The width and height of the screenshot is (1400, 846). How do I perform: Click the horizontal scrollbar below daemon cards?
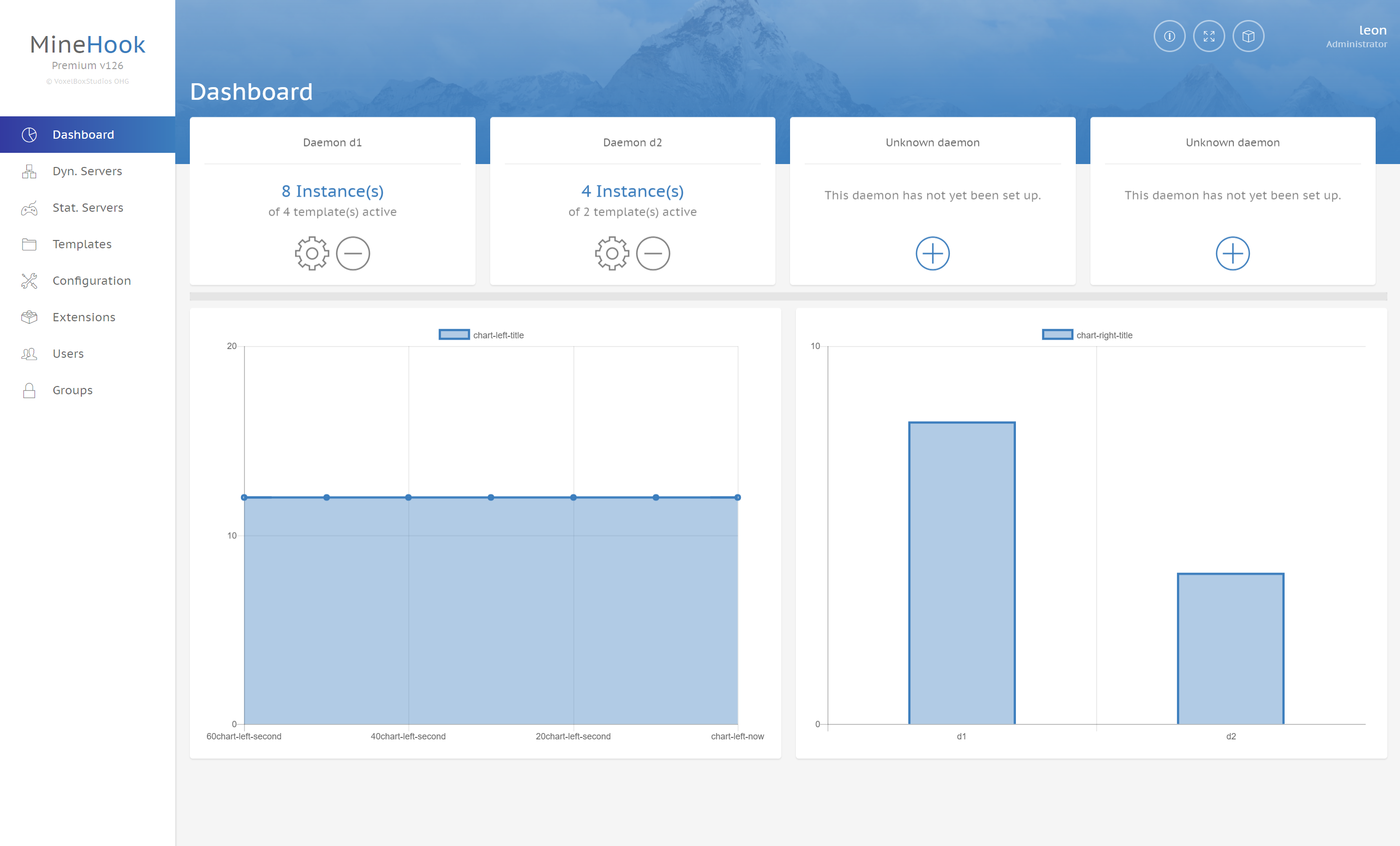click(x=788, y=296)
